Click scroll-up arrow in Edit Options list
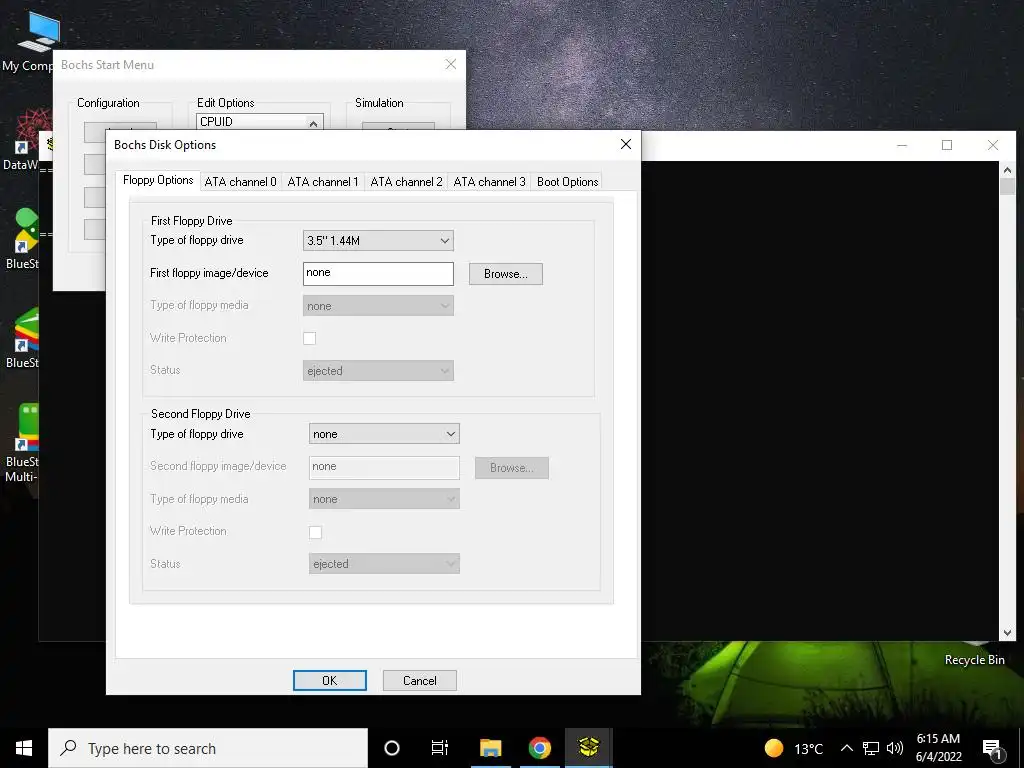 point(313,123)
